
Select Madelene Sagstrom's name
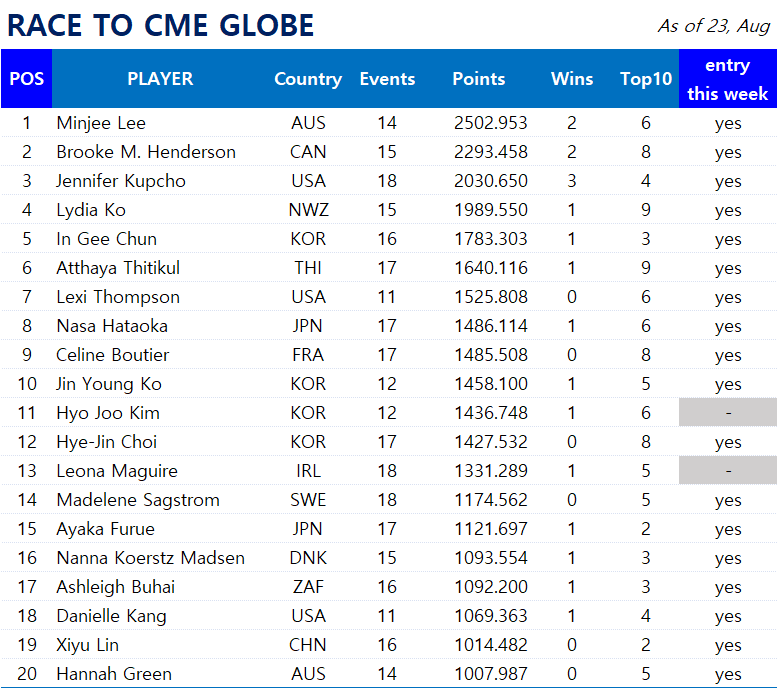pos(138,500)
